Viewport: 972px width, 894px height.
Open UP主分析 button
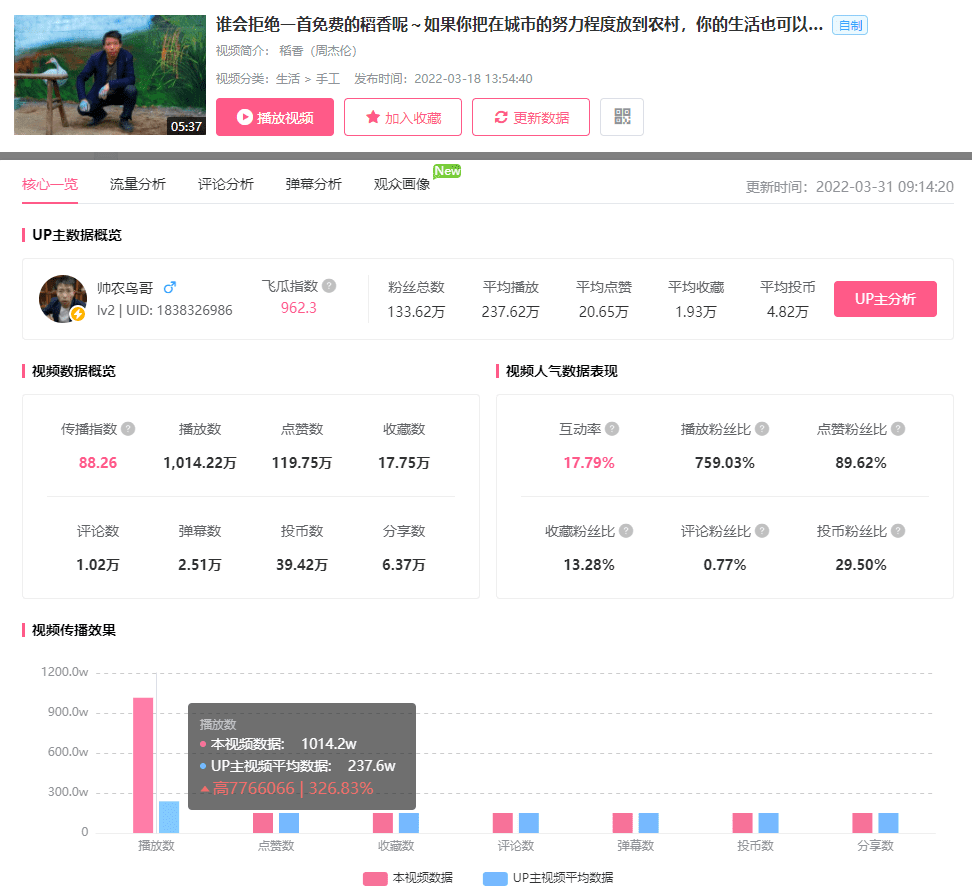click(x=885, y=299)
